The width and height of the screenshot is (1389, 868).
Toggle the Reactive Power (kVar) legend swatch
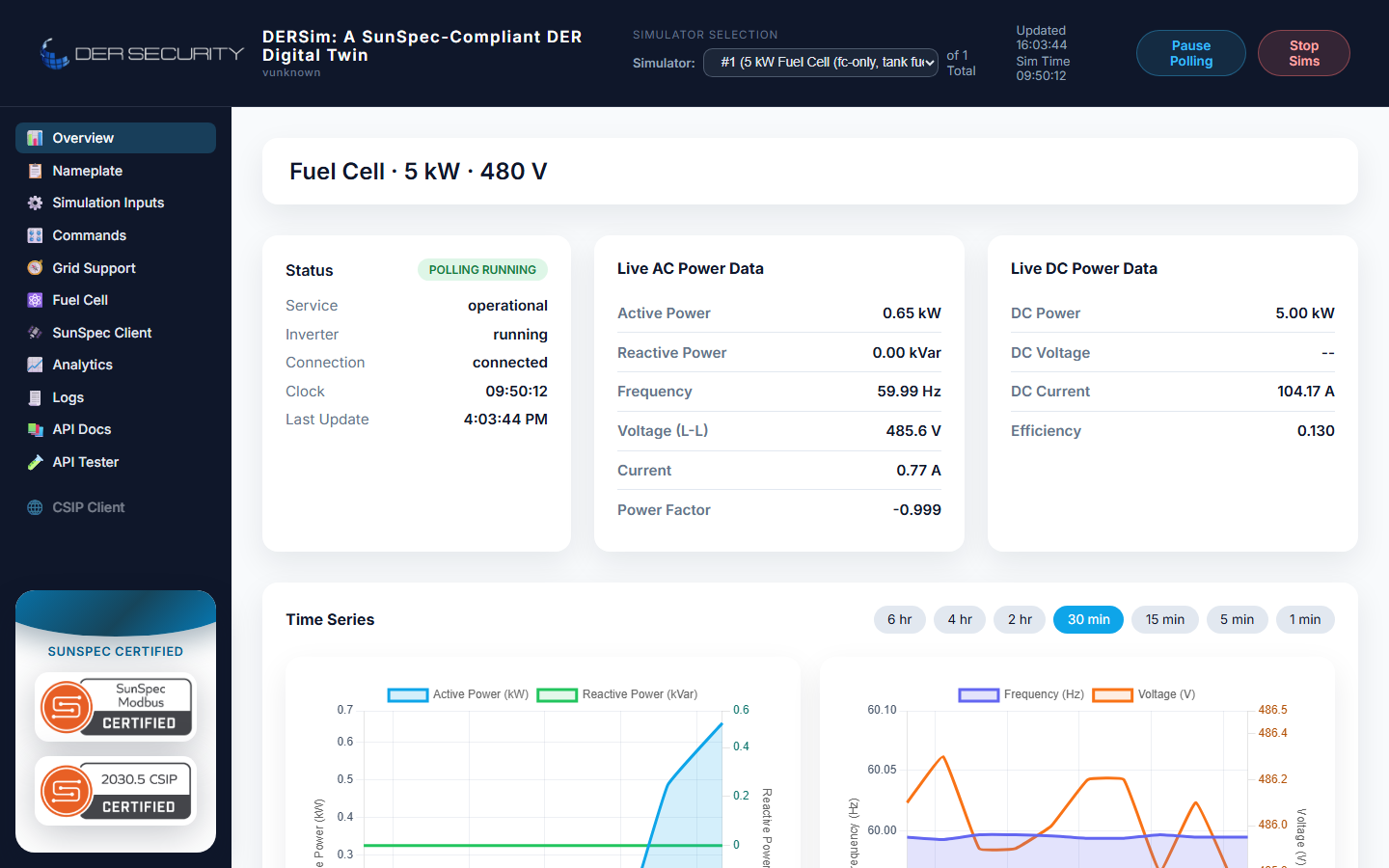(557, 694)
